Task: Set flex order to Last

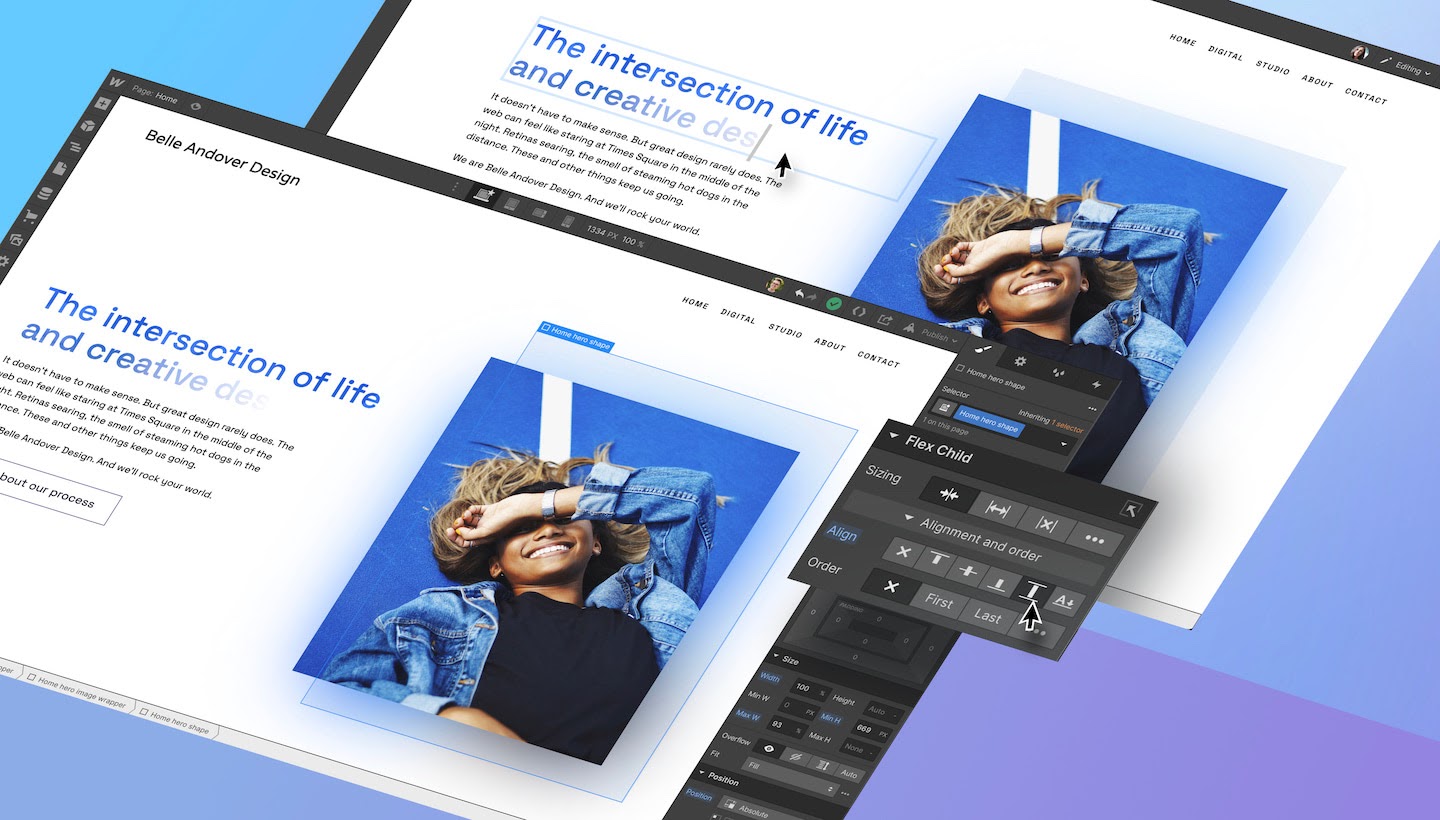Action: point(987,616)
